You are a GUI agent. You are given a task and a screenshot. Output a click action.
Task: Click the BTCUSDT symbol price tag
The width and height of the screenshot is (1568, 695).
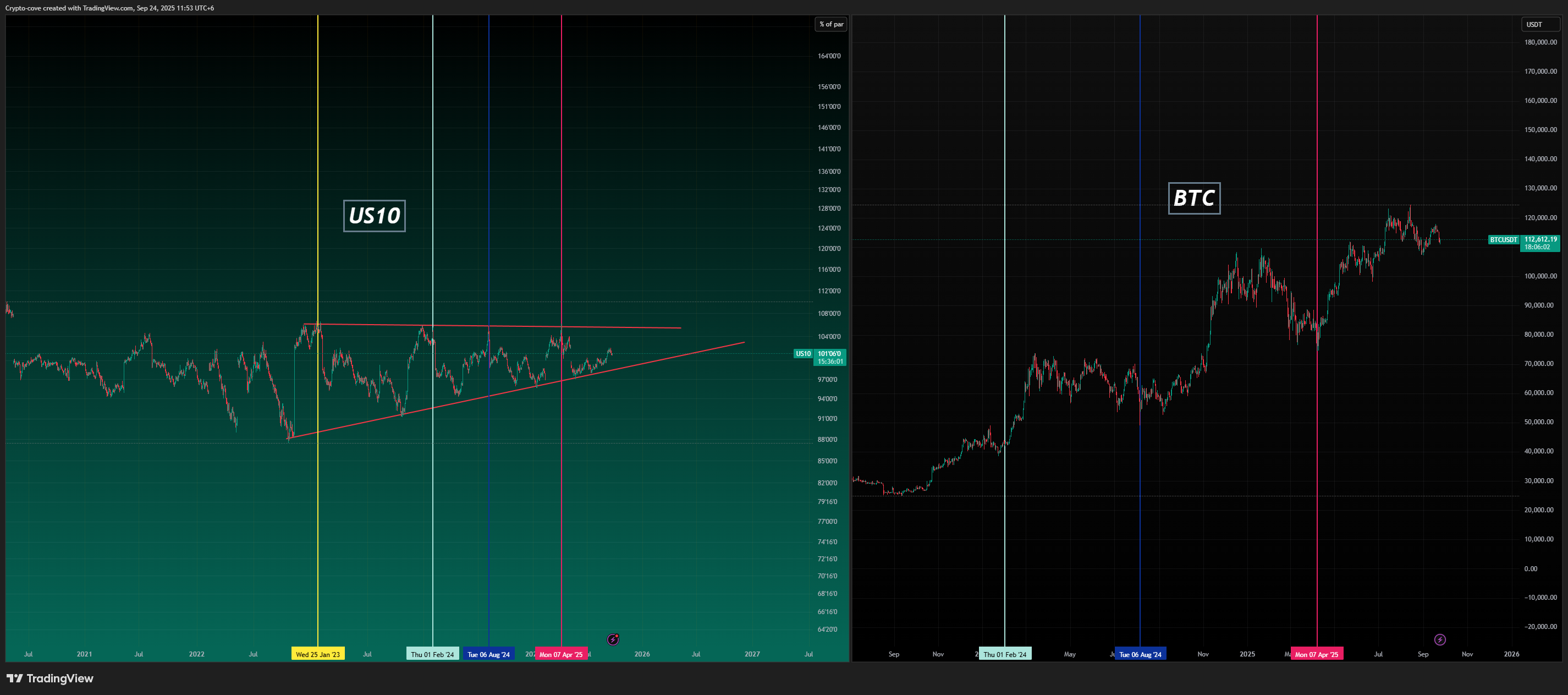click(1503, 240)
